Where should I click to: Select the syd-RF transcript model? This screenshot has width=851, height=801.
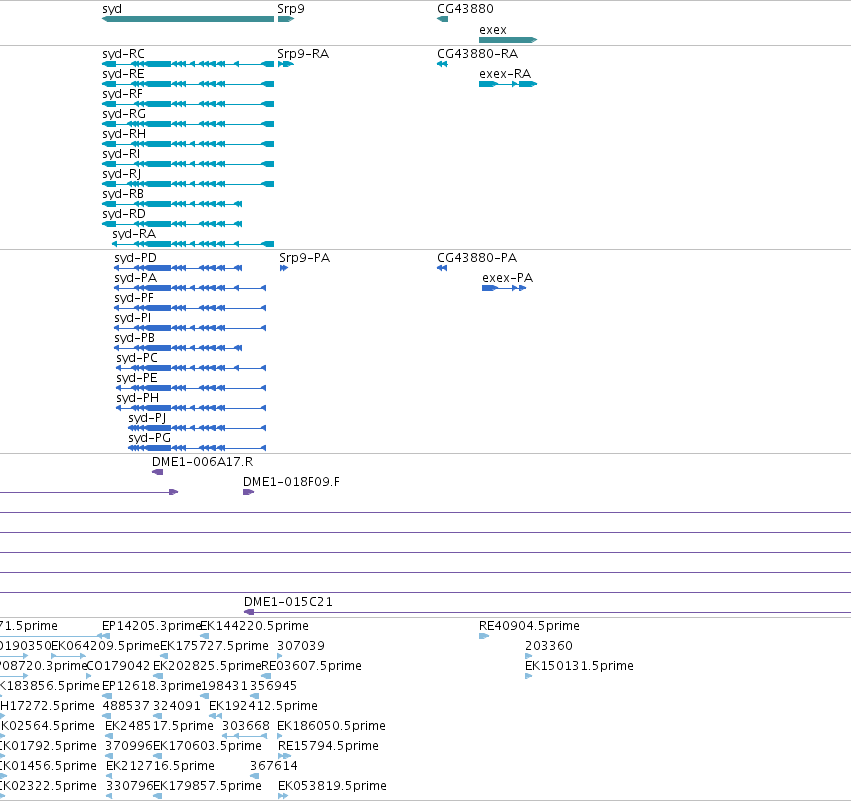pyautogui.click(x=188, y=104)
